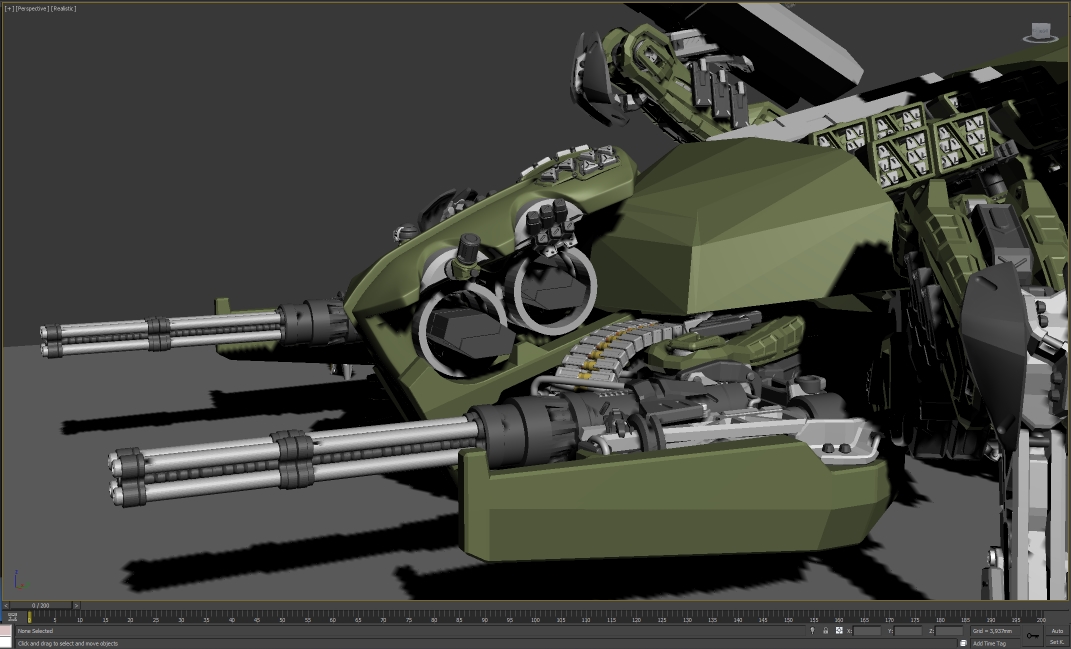This screenshot has width=1071, height=649.
Task: Click the ViewCube in the viewport corner
Action: (x=1041, y=33)
